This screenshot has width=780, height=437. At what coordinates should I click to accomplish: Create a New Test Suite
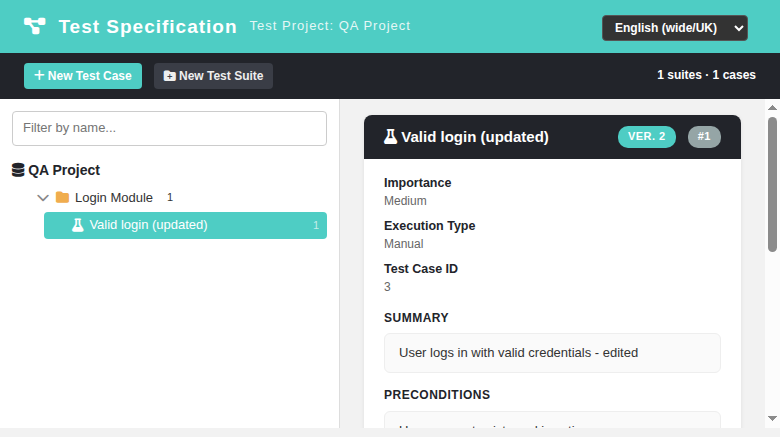[213, 76]
